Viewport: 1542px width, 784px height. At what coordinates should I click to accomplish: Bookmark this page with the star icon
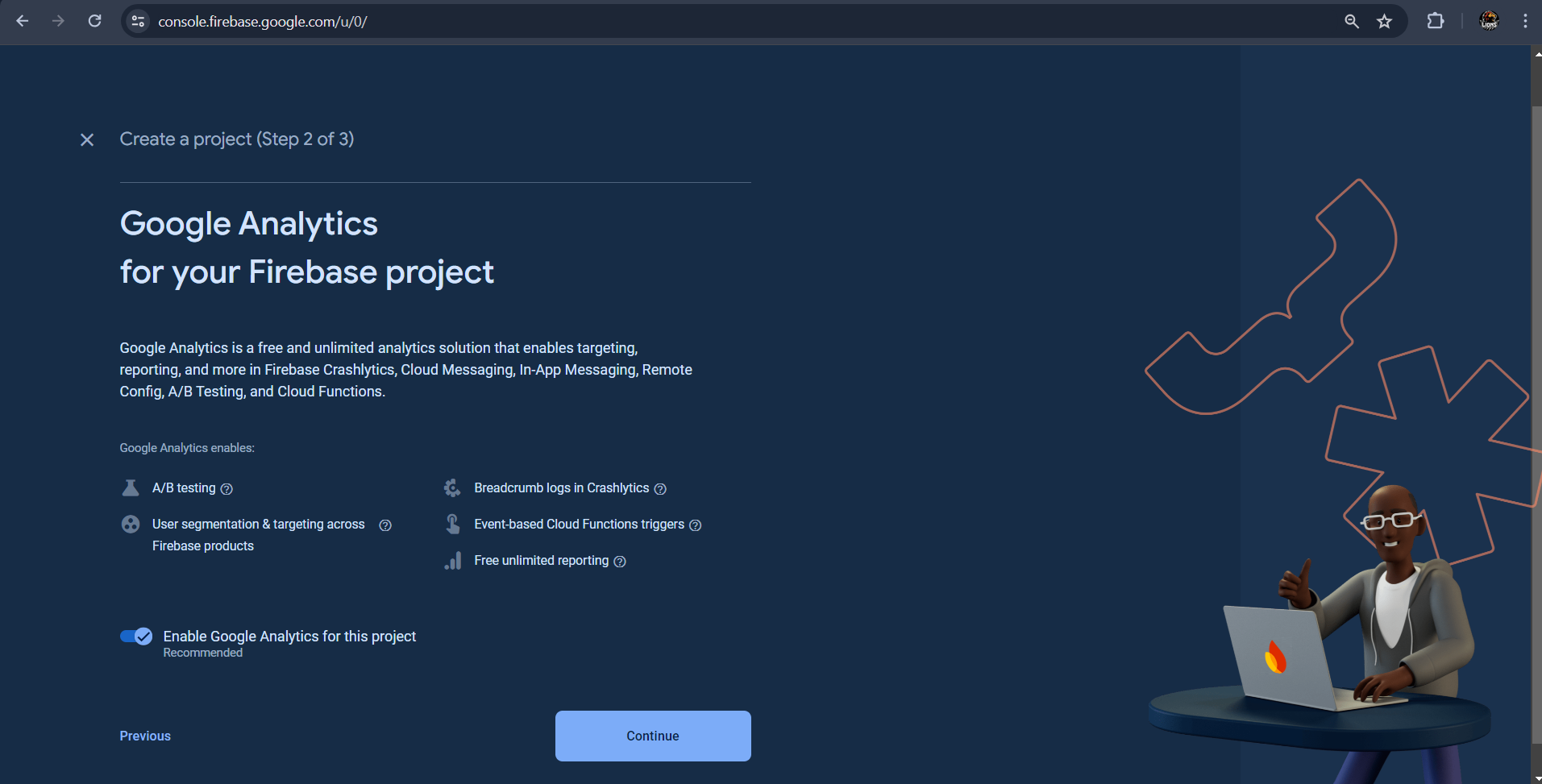1384,22
